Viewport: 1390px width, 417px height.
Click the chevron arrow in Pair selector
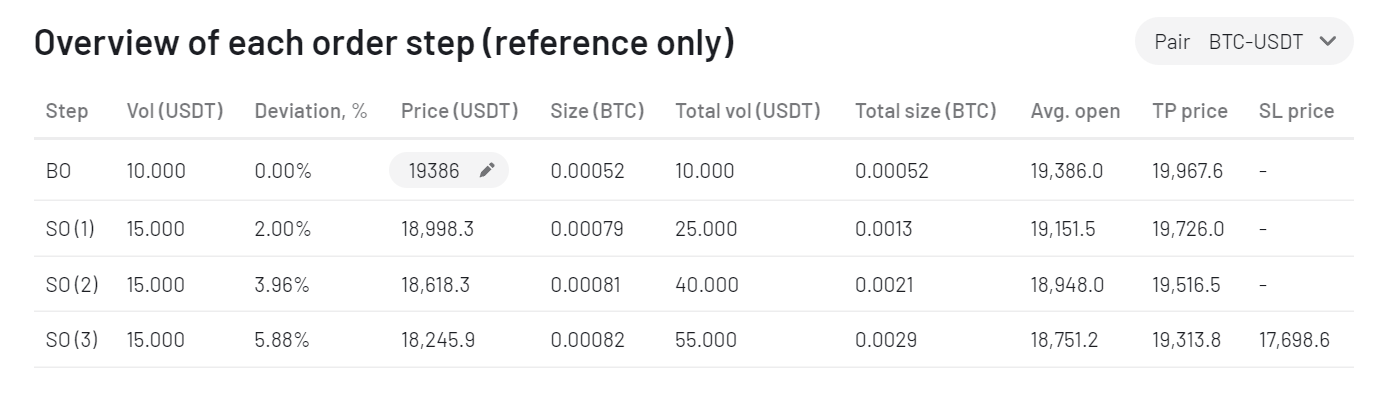(x=1327, y=41)
